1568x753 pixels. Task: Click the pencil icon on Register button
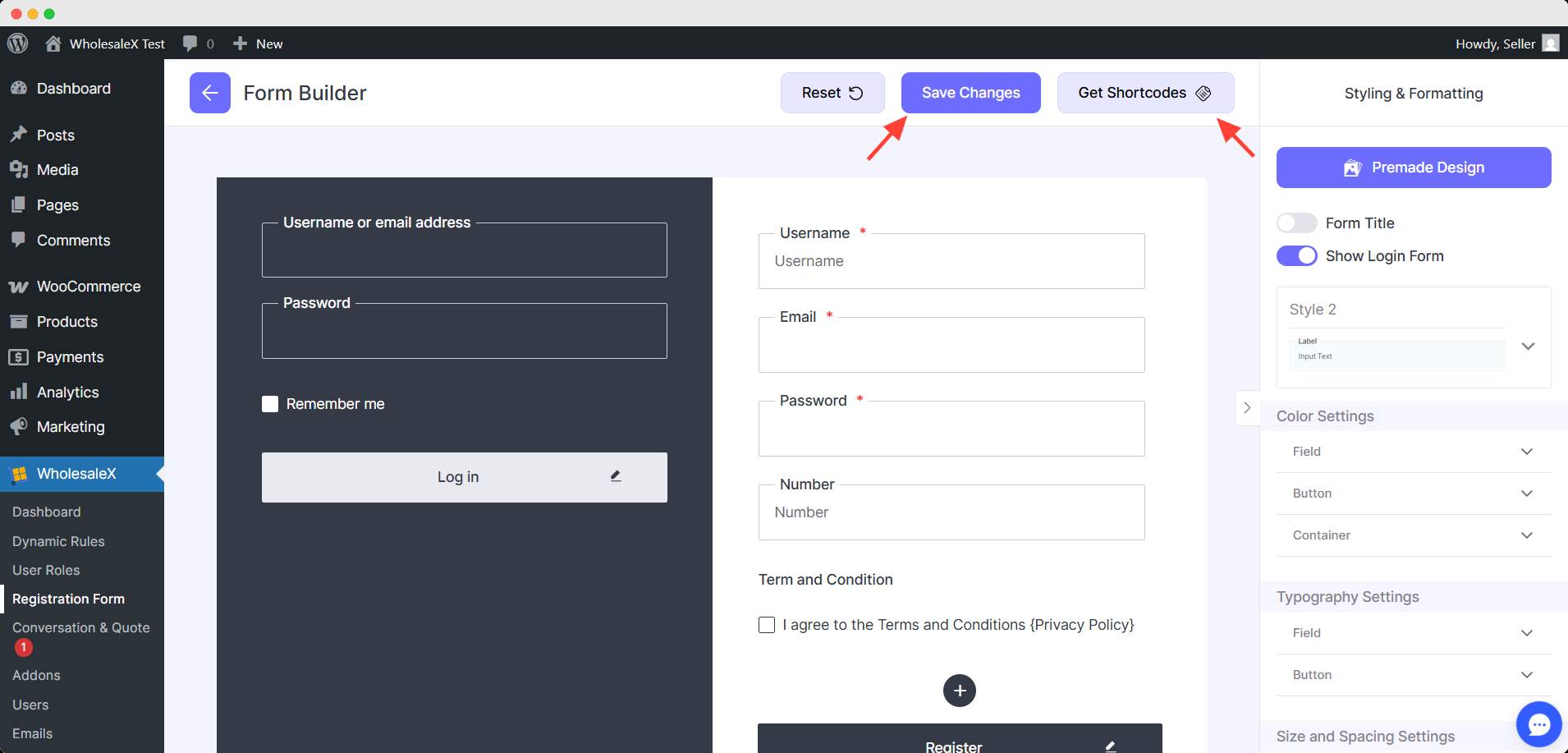click(1110, 746)
